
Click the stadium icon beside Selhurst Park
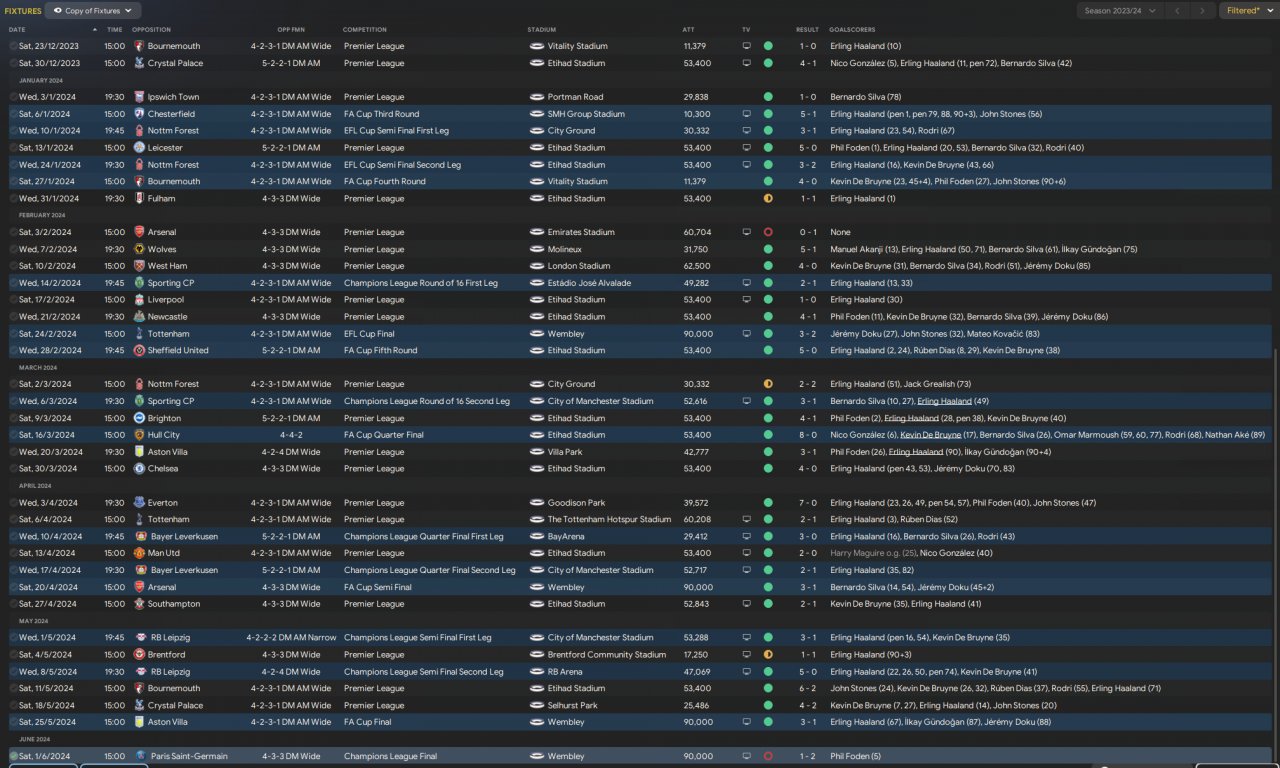pos(537,705)
